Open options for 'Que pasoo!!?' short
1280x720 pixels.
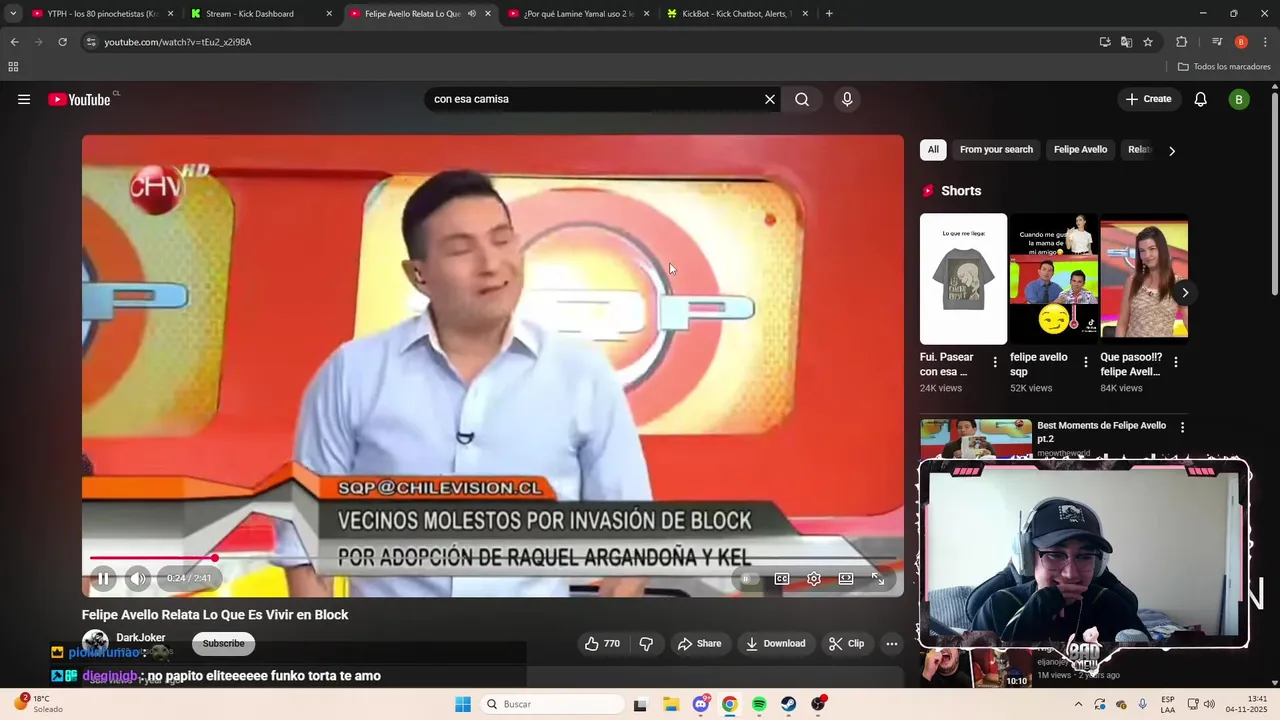pos(1176,362)
